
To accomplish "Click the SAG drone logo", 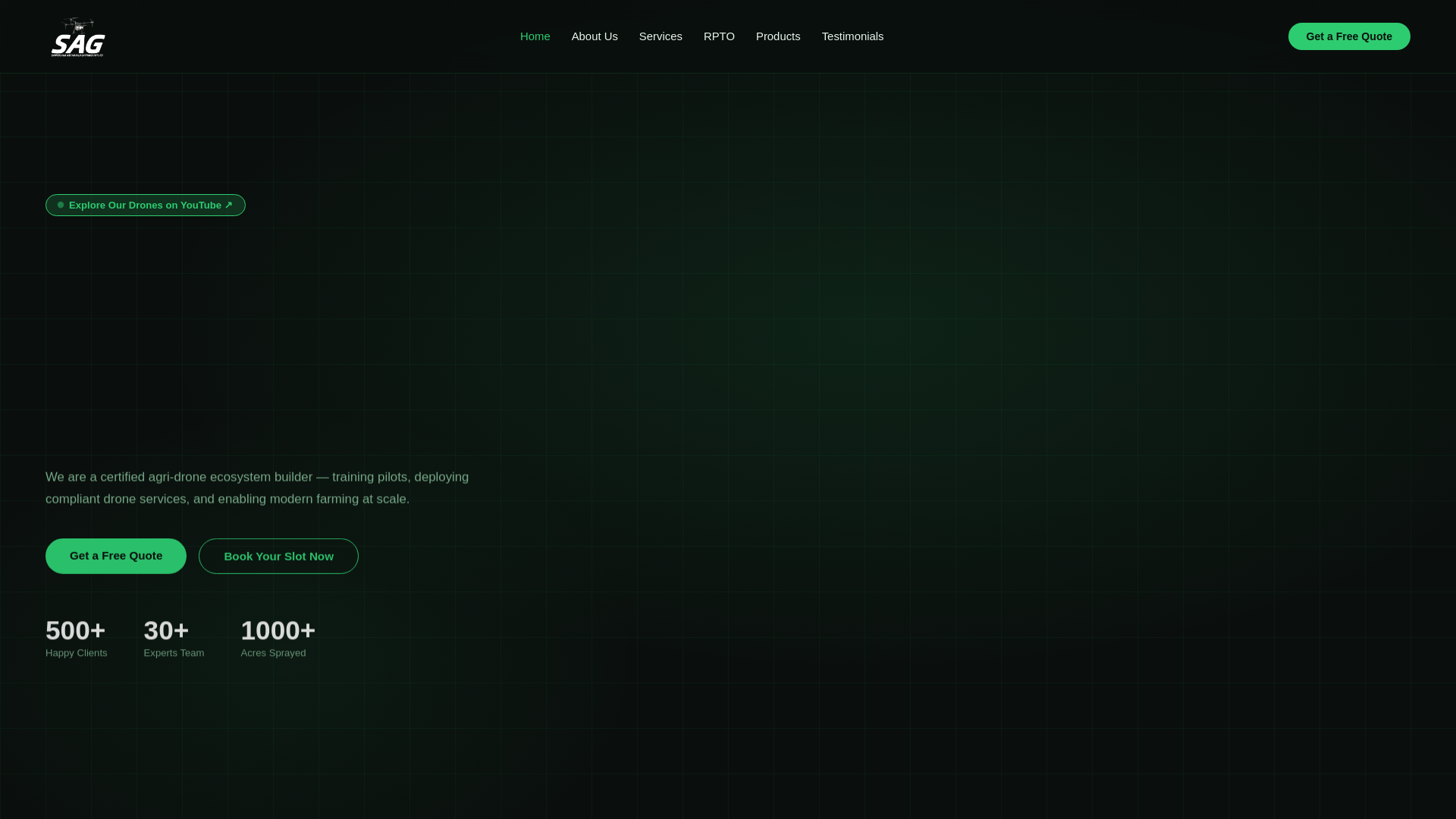I will pyautogui.click(x=78, y=36).
